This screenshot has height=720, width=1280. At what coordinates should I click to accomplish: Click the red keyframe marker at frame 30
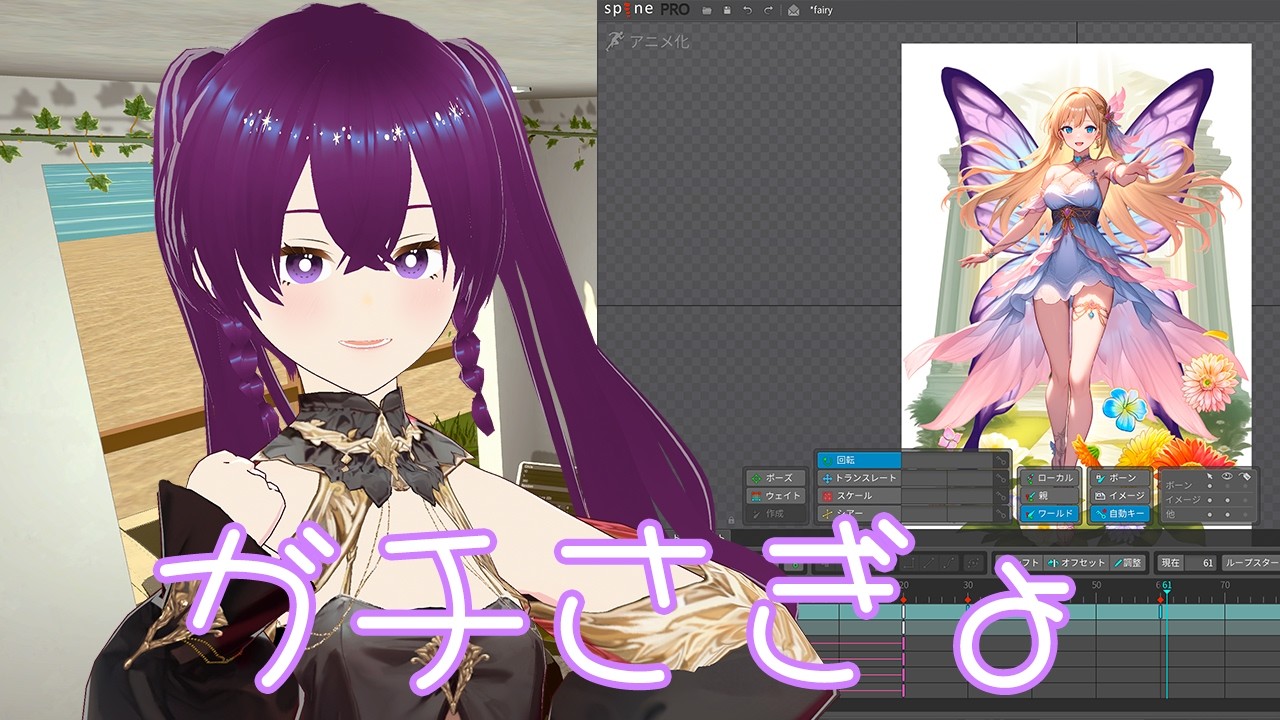[968, 598]
